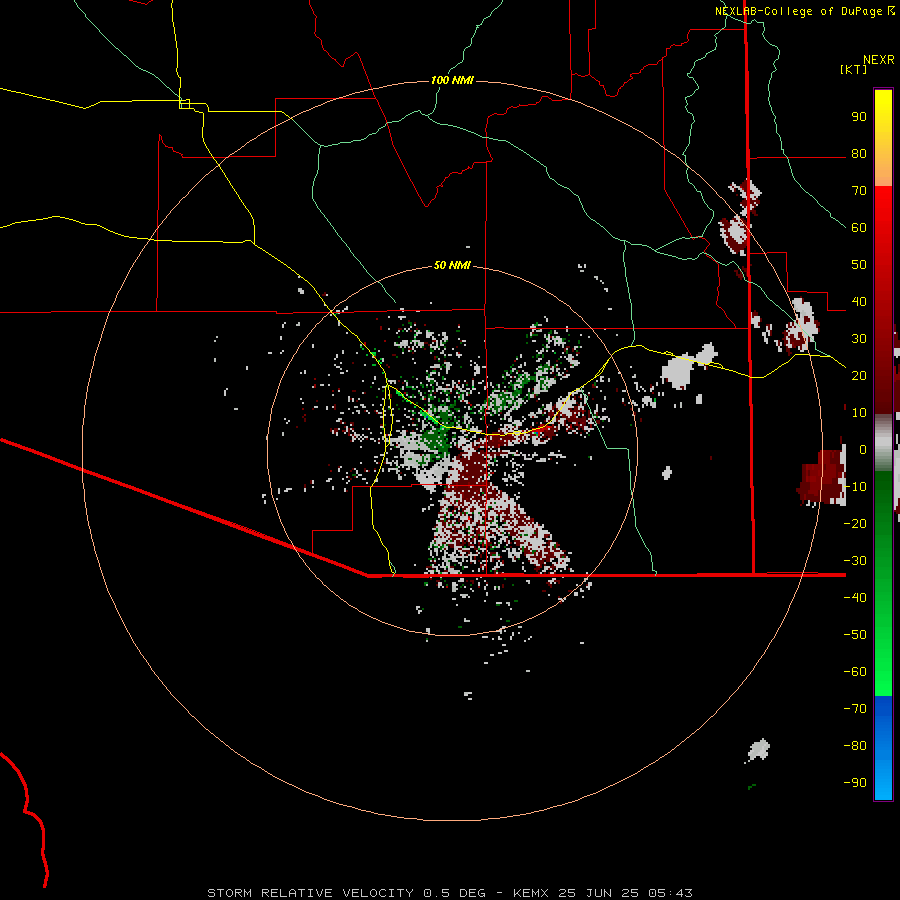Click the -40 value on the velocity scale
This screenshot has width=900, height=900.
click(855, 598)
